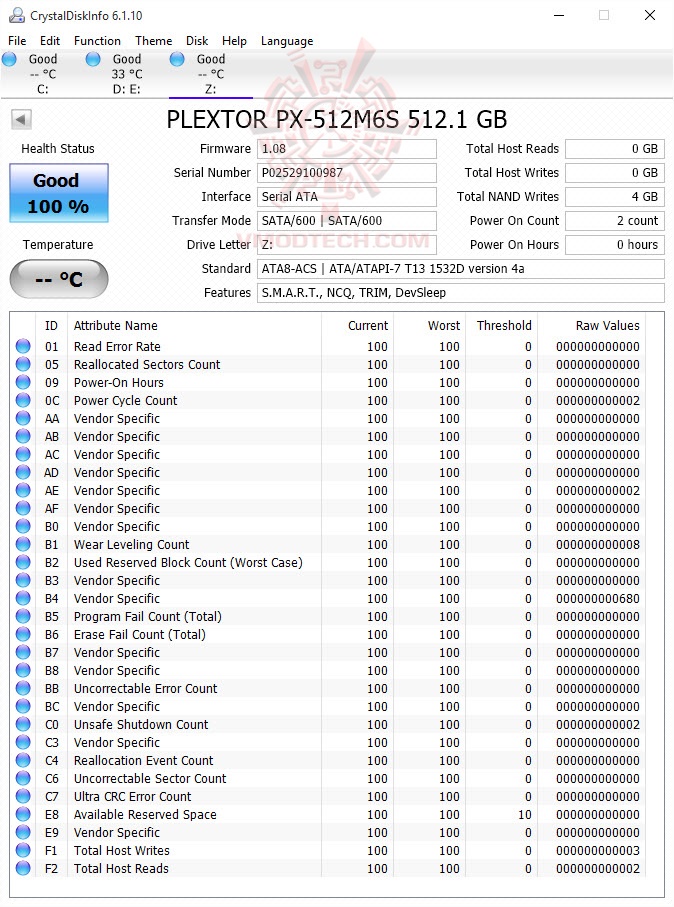
Task: Click status orb for Wear Leveling Count
Action: click(23, 544)
